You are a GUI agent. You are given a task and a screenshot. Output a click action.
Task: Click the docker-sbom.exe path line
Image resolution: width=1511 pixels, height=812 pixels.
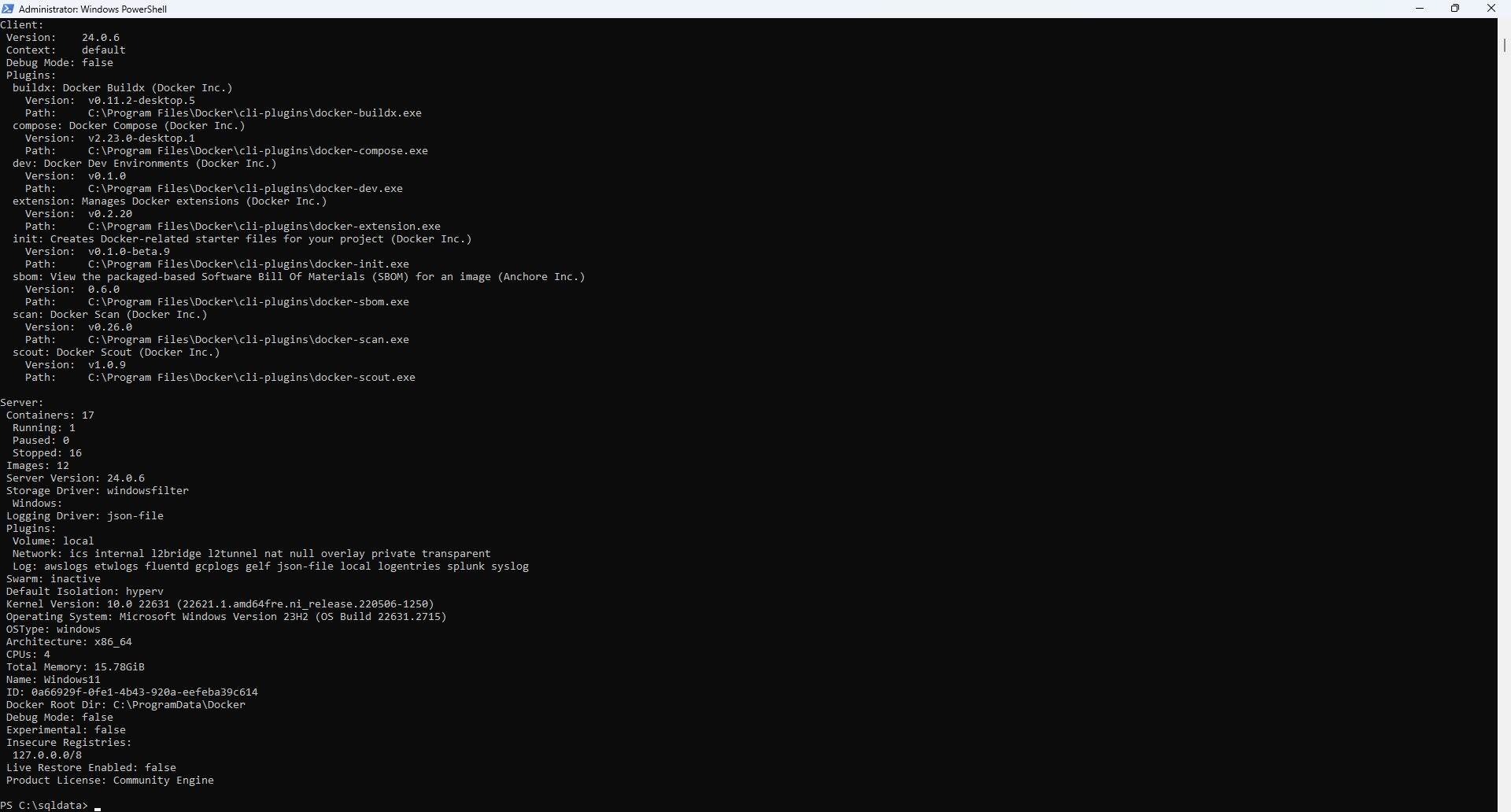click(217, 302)
